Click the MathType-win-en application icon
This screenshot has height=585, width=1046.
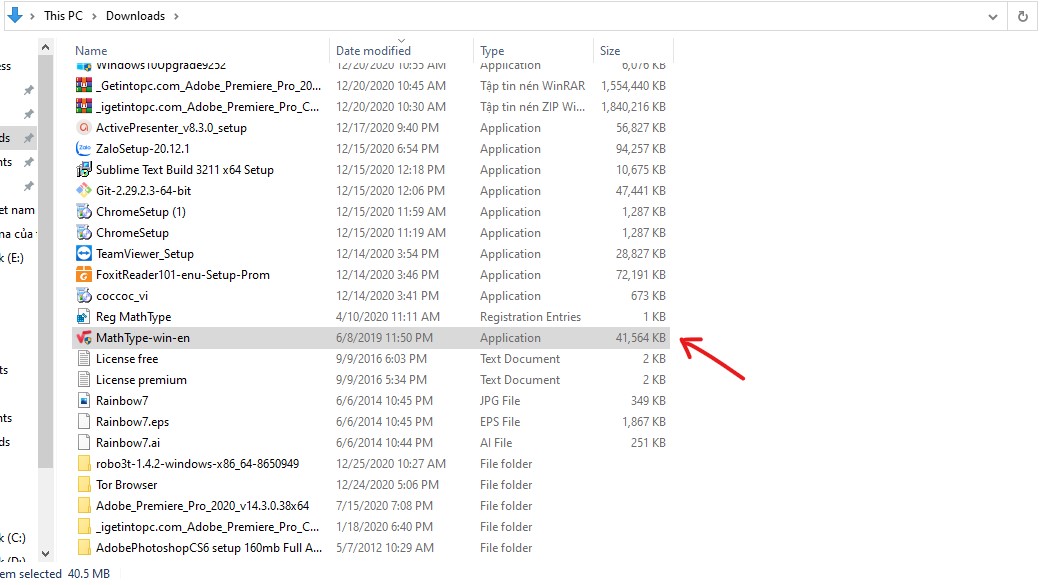coord(83,337)
